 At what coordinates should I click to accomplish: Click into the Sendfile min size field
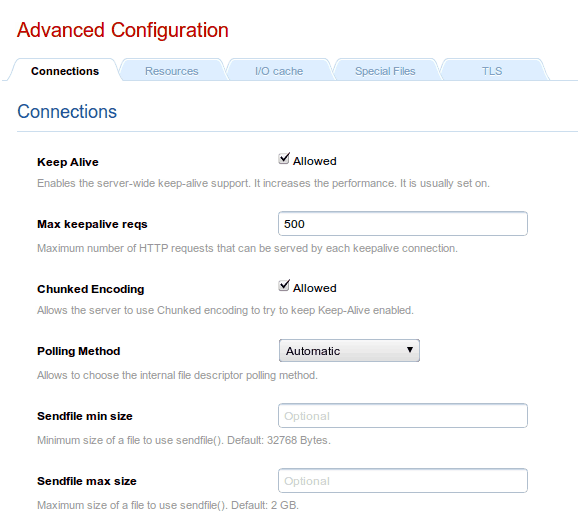click(403, 416)
